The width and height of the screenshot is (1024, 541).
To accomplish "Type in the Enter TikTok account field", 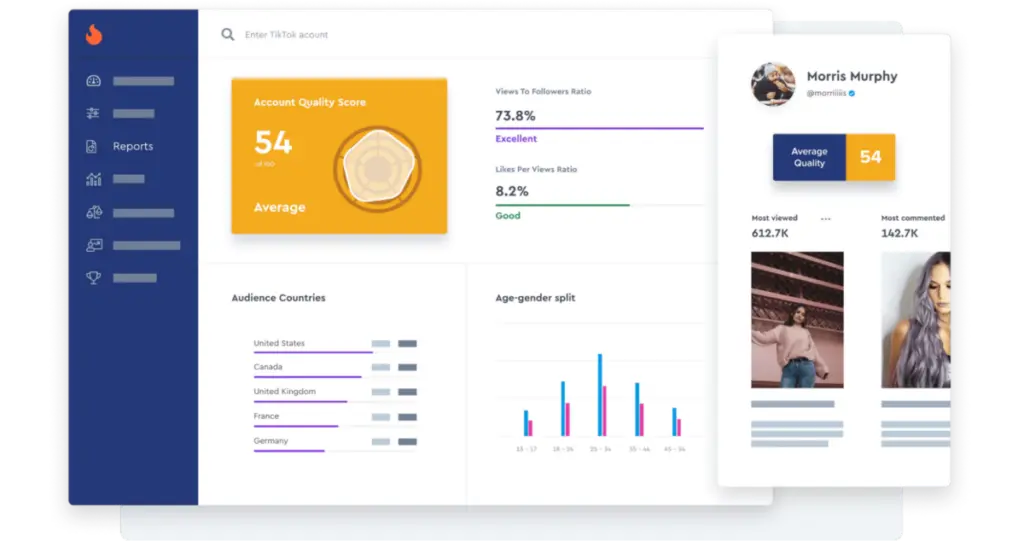I will [x=400, y=35].
